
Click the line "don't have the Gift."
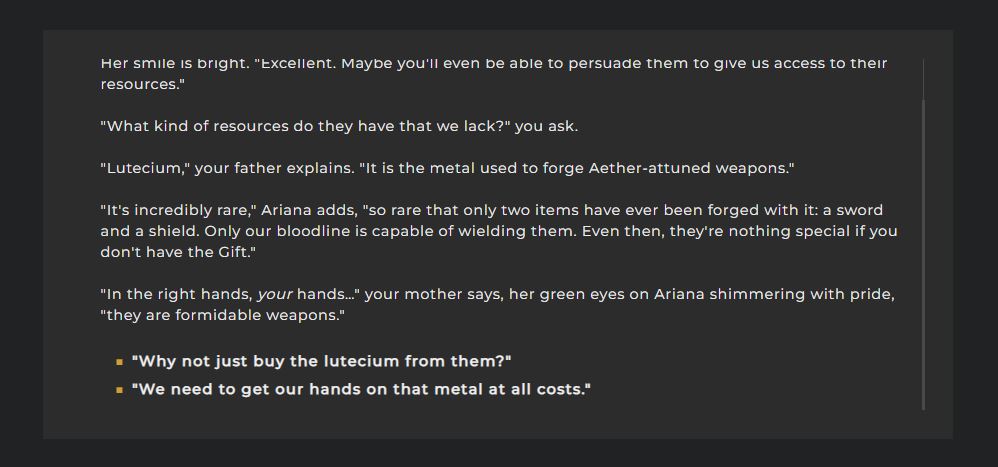[x=178, y=253]
